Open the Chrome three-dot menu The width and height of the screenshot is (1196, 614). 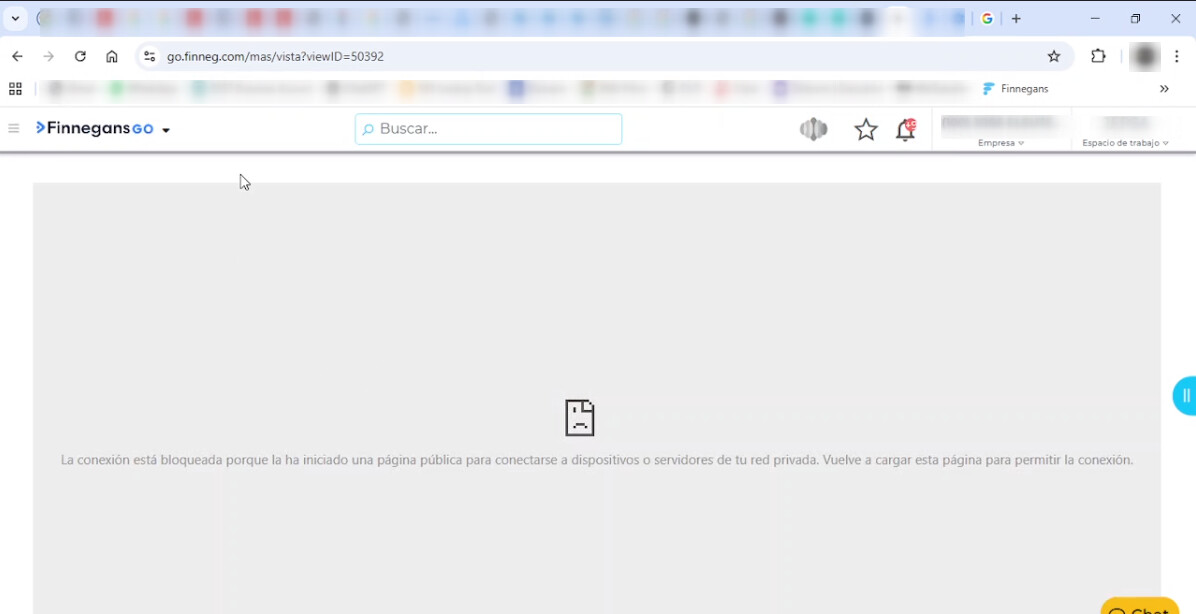point(1177,57)
